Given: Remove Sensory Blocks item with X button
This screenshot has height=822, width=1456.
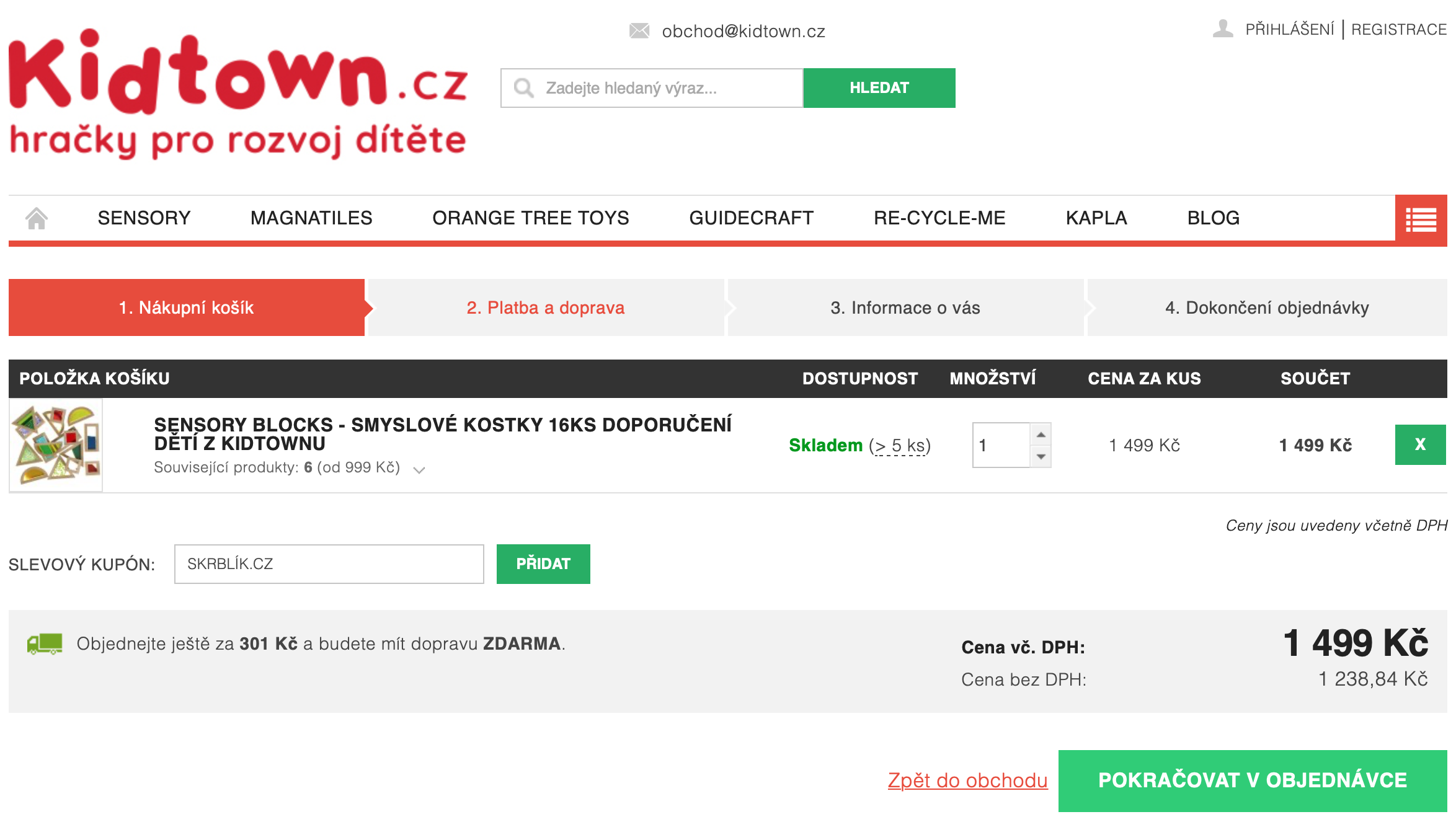Looking at the screenshot, I should coord(1420,444).
